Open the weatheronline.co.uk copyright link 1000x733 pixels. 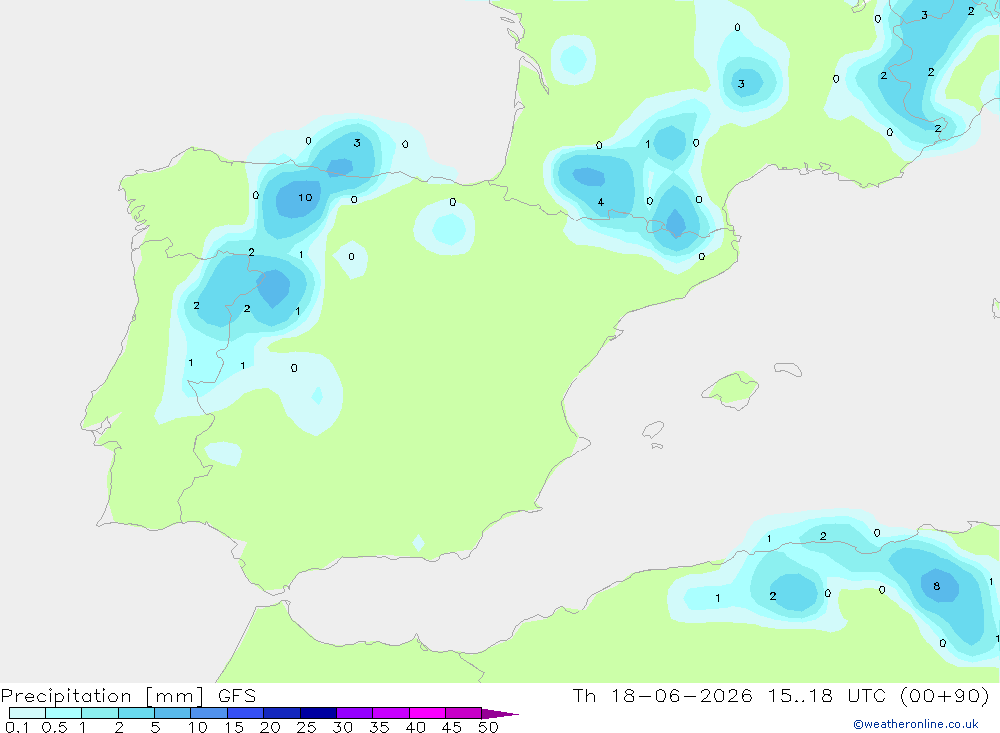click(x=916, y=724)
